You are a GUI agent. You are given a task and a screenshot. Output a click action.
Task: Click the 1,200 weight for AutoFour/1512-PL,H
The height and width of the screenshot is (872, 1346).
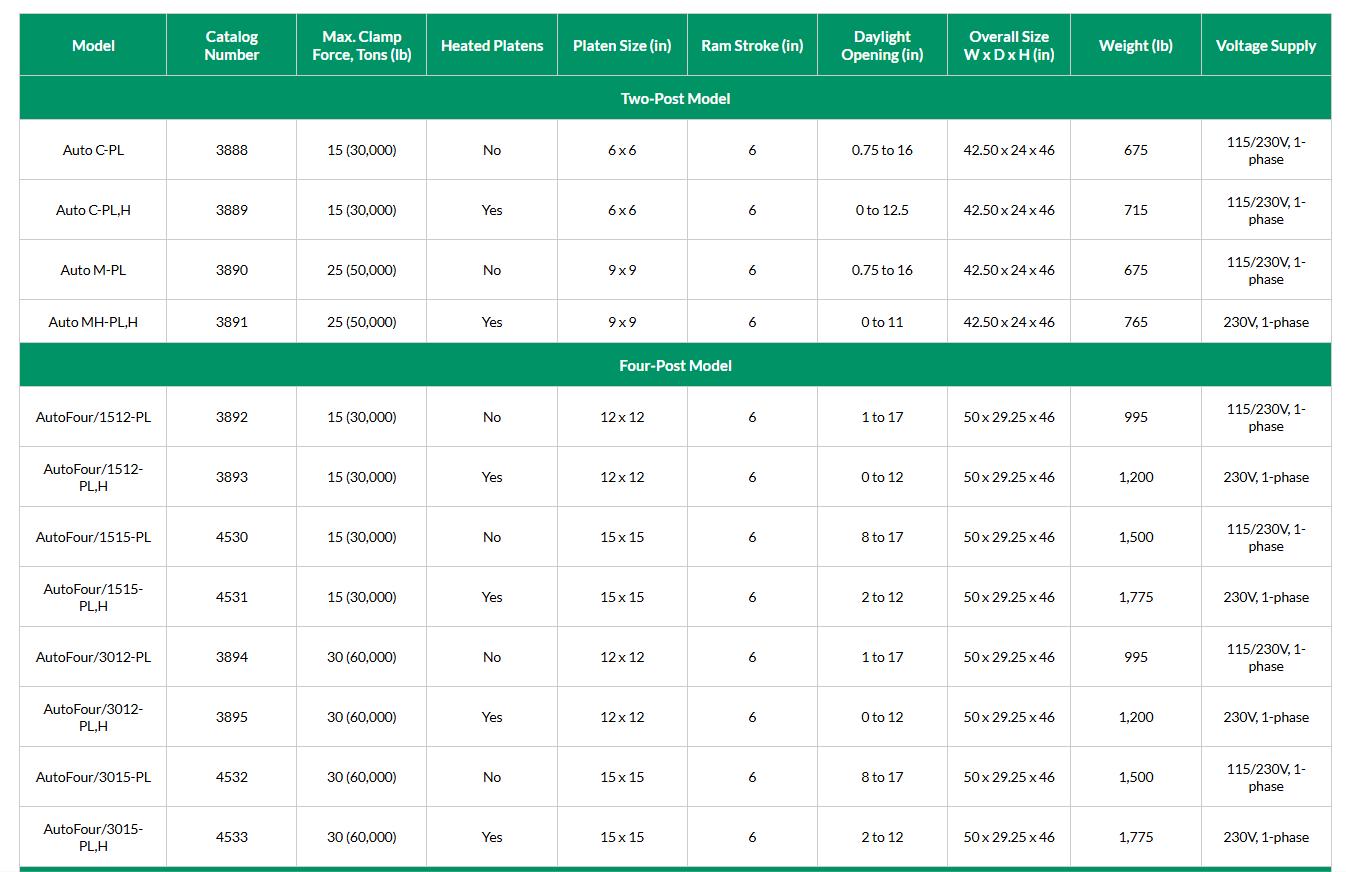(x=1136, y=477)
